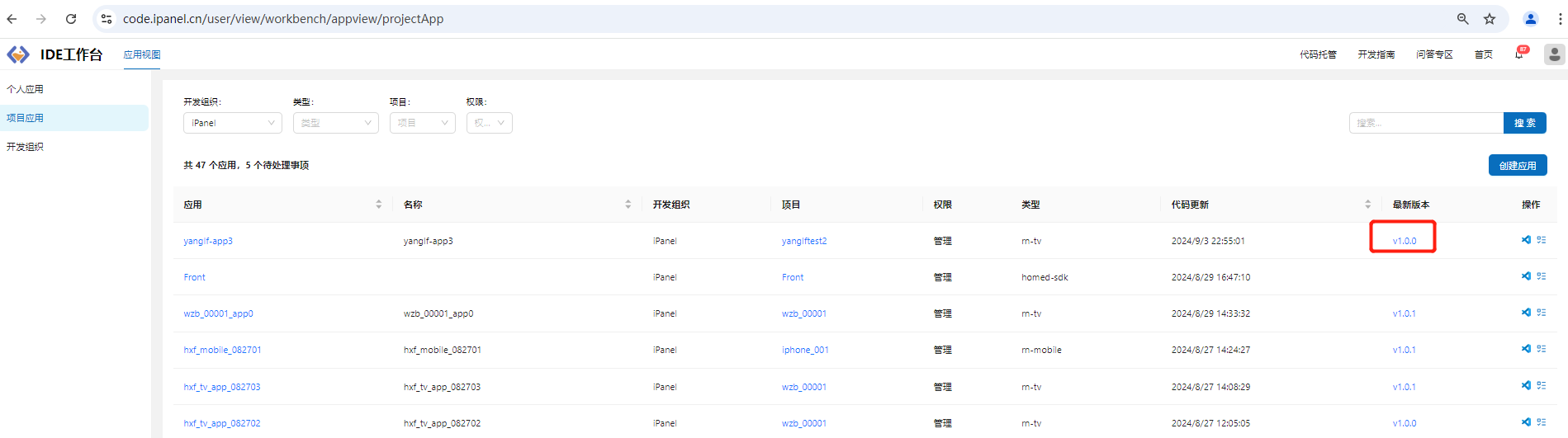The height and width of the screenshot is (438, 1568).
Task: Open the hxf_tv_app_082703 application link
Action: pos(221,387)
